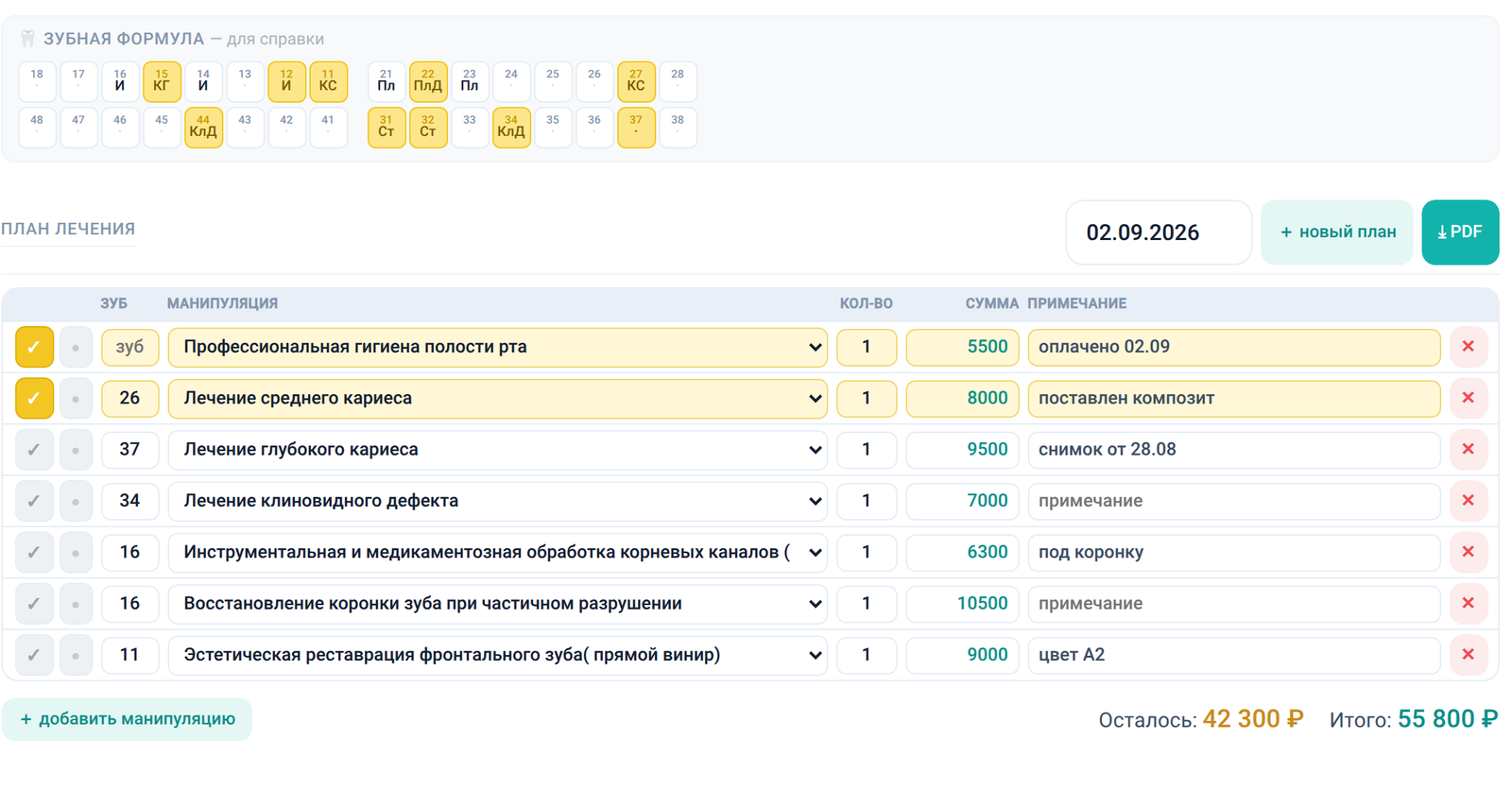Select tooth 31 Ст in dental formula

(387, 128)
